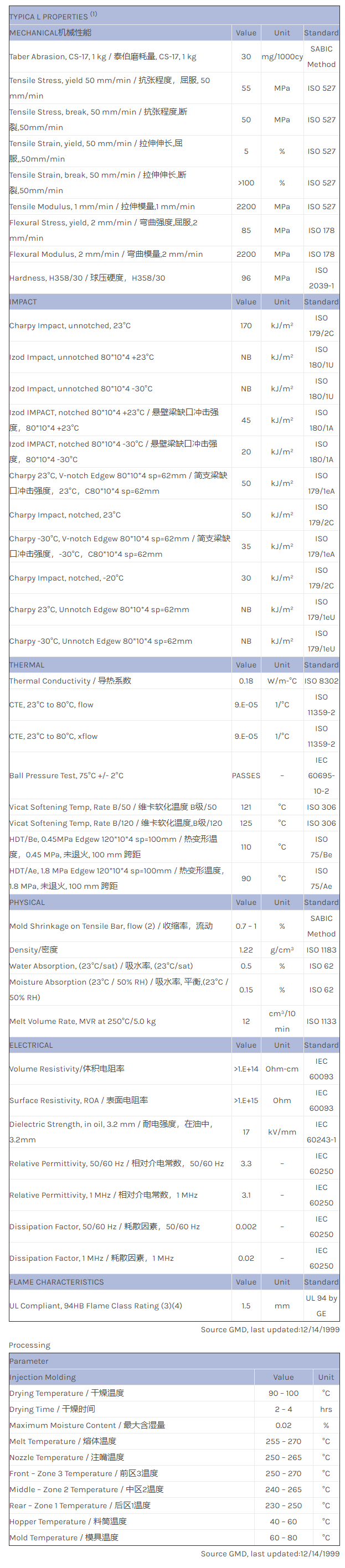Click the PHYSICAL section header
Screen dimensions: 345x1568
(27, 902)
